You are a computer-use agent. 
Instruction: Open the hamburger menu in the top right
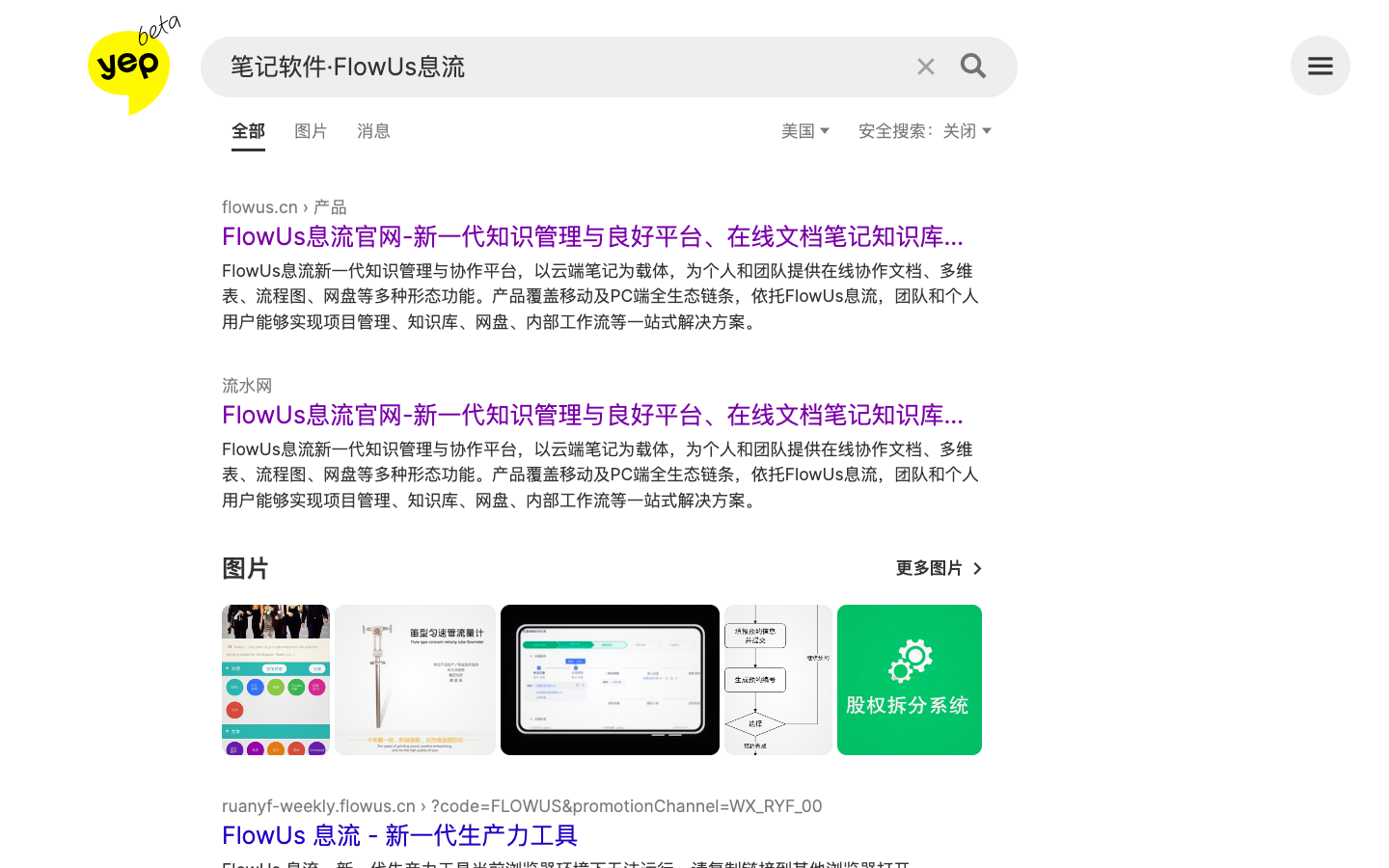tap(1320, 66)
